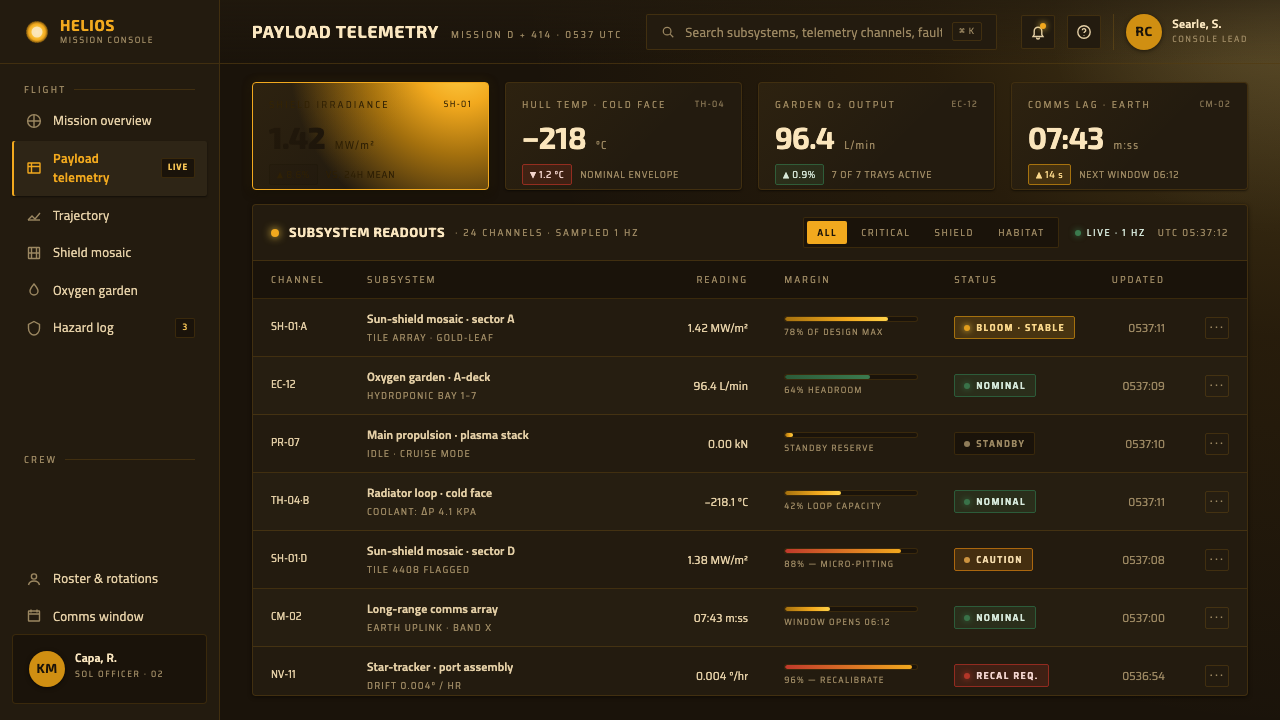Open more options for SH-01-A row
This screenshot has width=1280, height=720.
[1217, 328]
